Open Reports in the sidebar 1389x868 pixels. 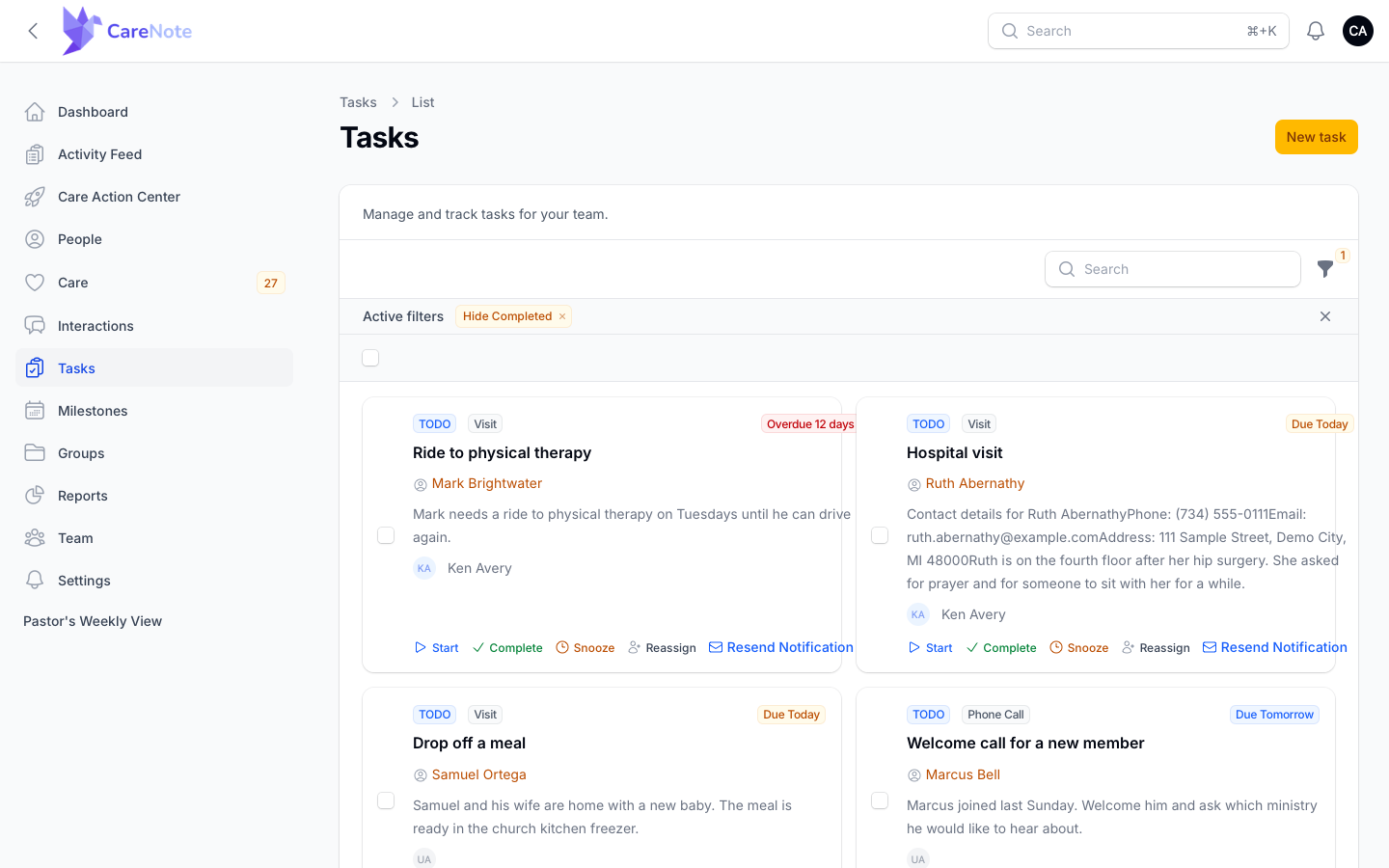[x=154, y=496]
